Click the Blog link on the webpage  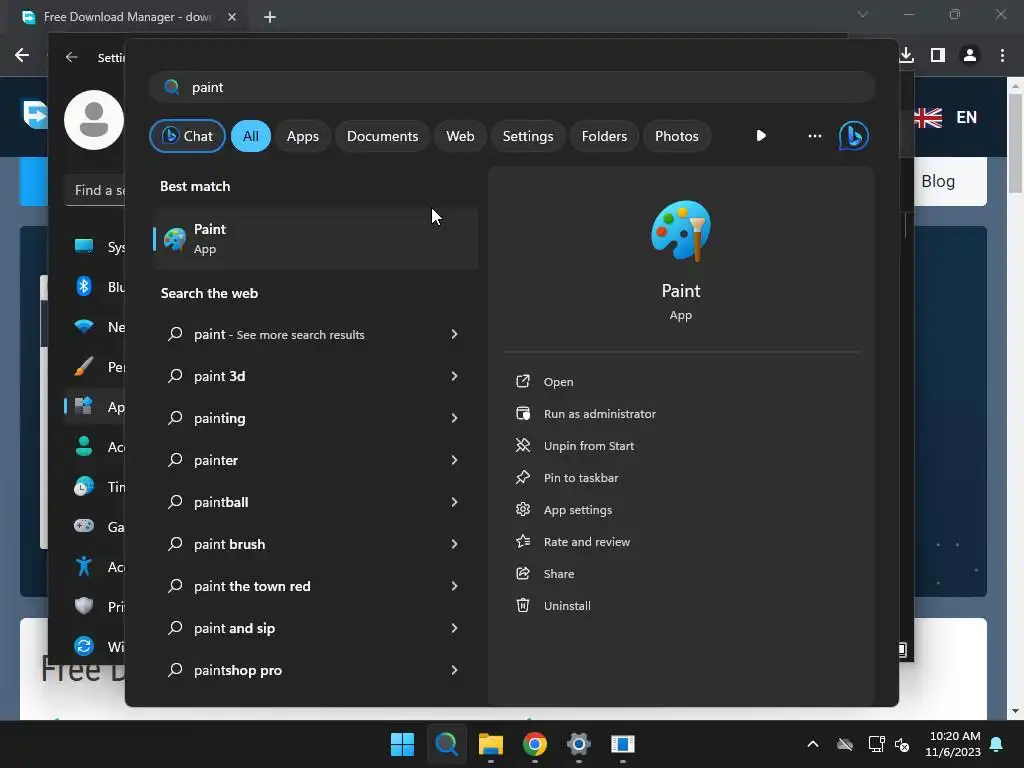click(x=938, y=181)
